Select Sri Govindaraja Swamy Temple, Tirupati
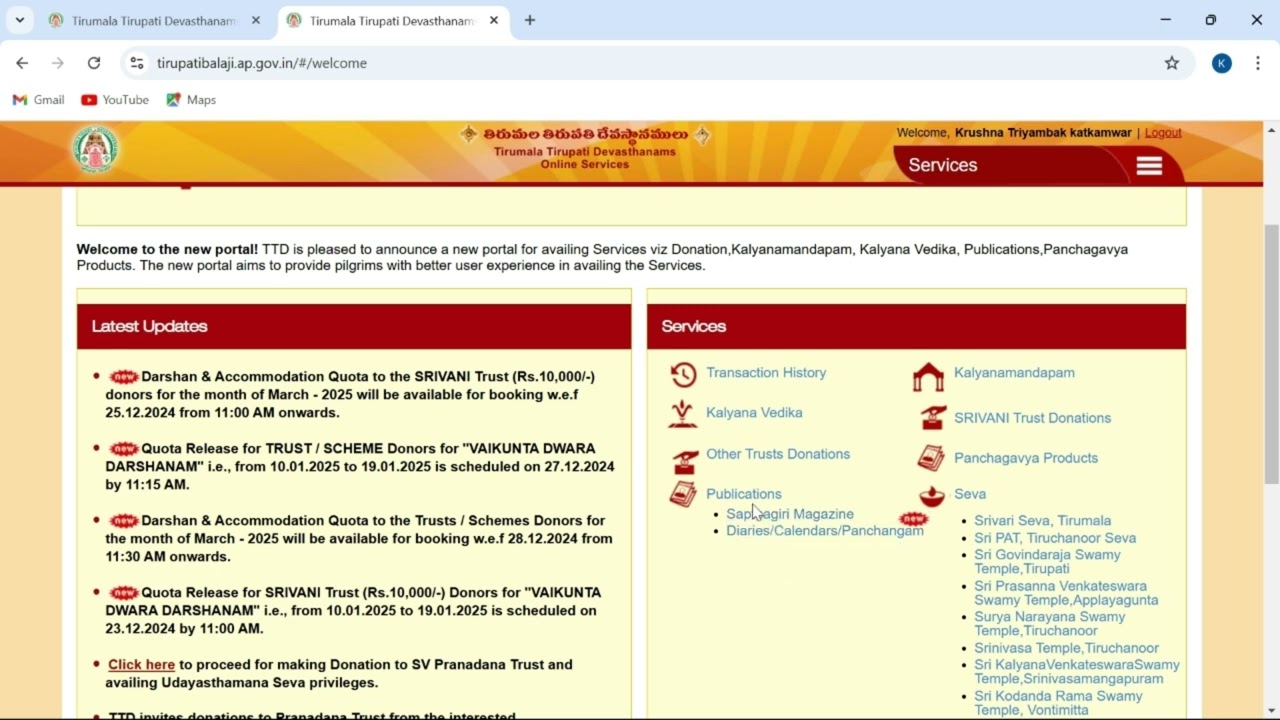 [1047, 562]
